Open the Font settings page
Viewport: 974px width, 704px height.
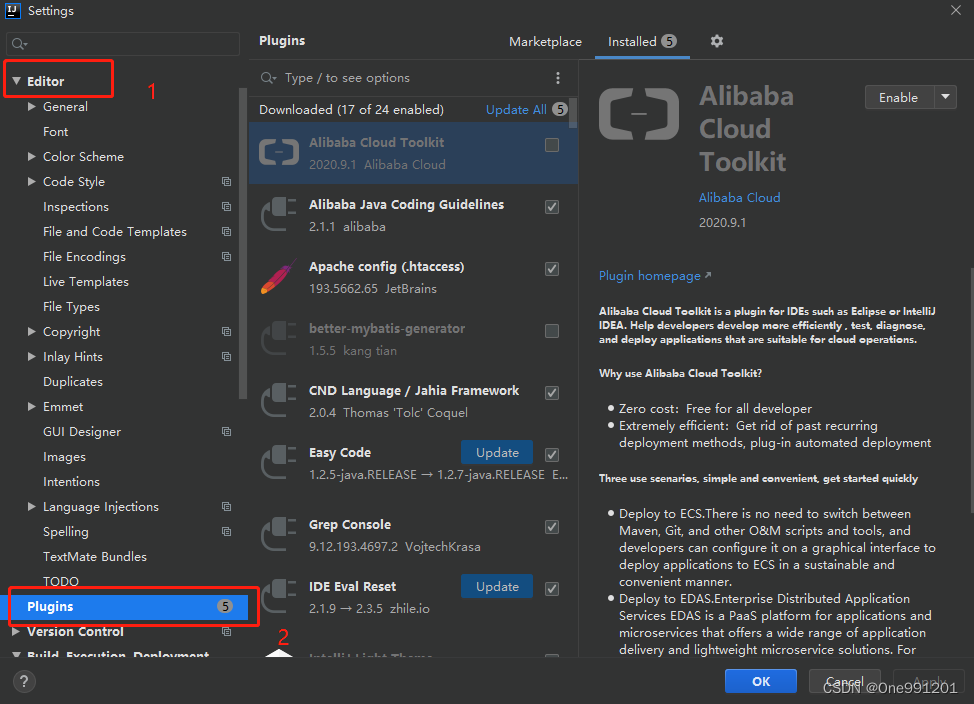click(55, 132)
